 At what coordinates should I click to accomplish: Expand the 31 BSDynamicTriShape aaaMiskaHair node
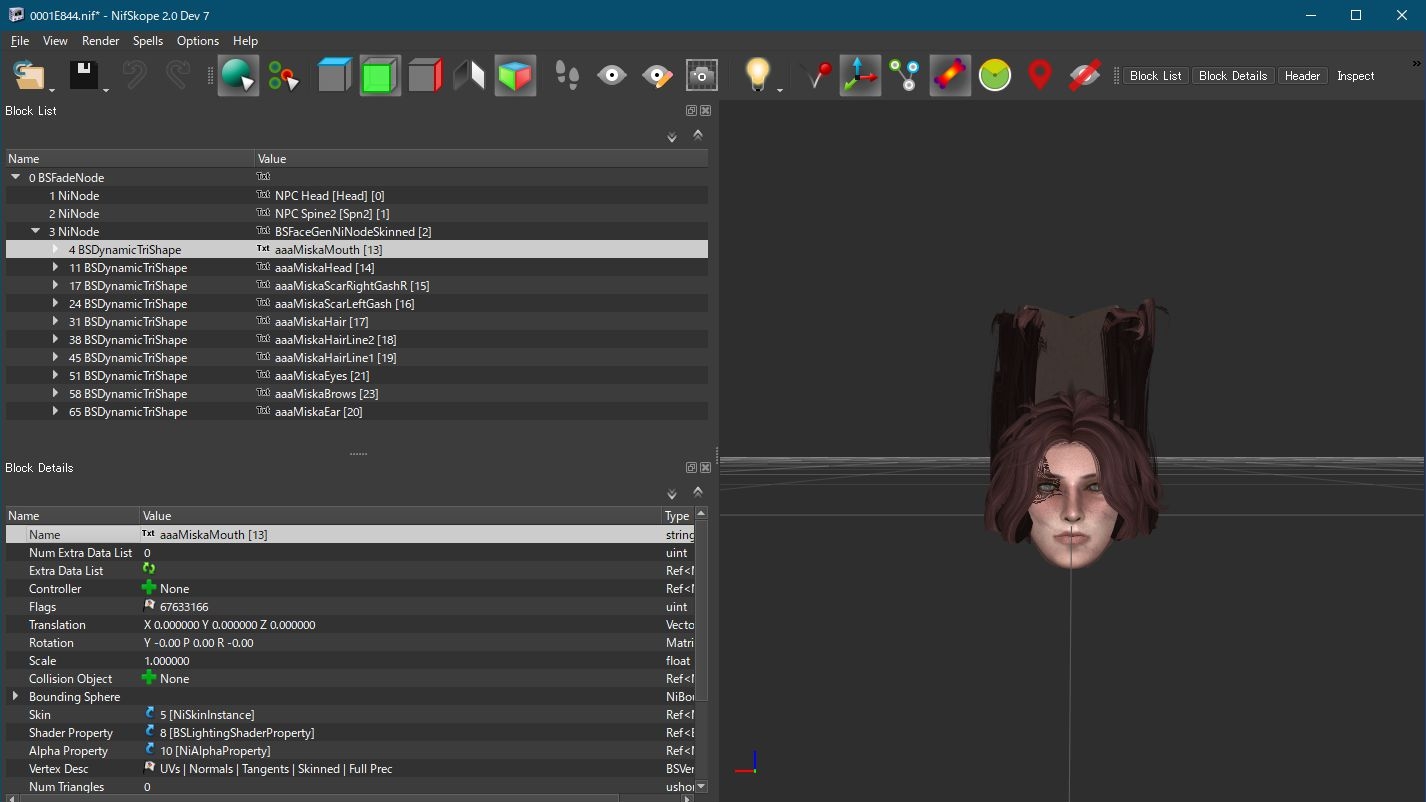56,322
